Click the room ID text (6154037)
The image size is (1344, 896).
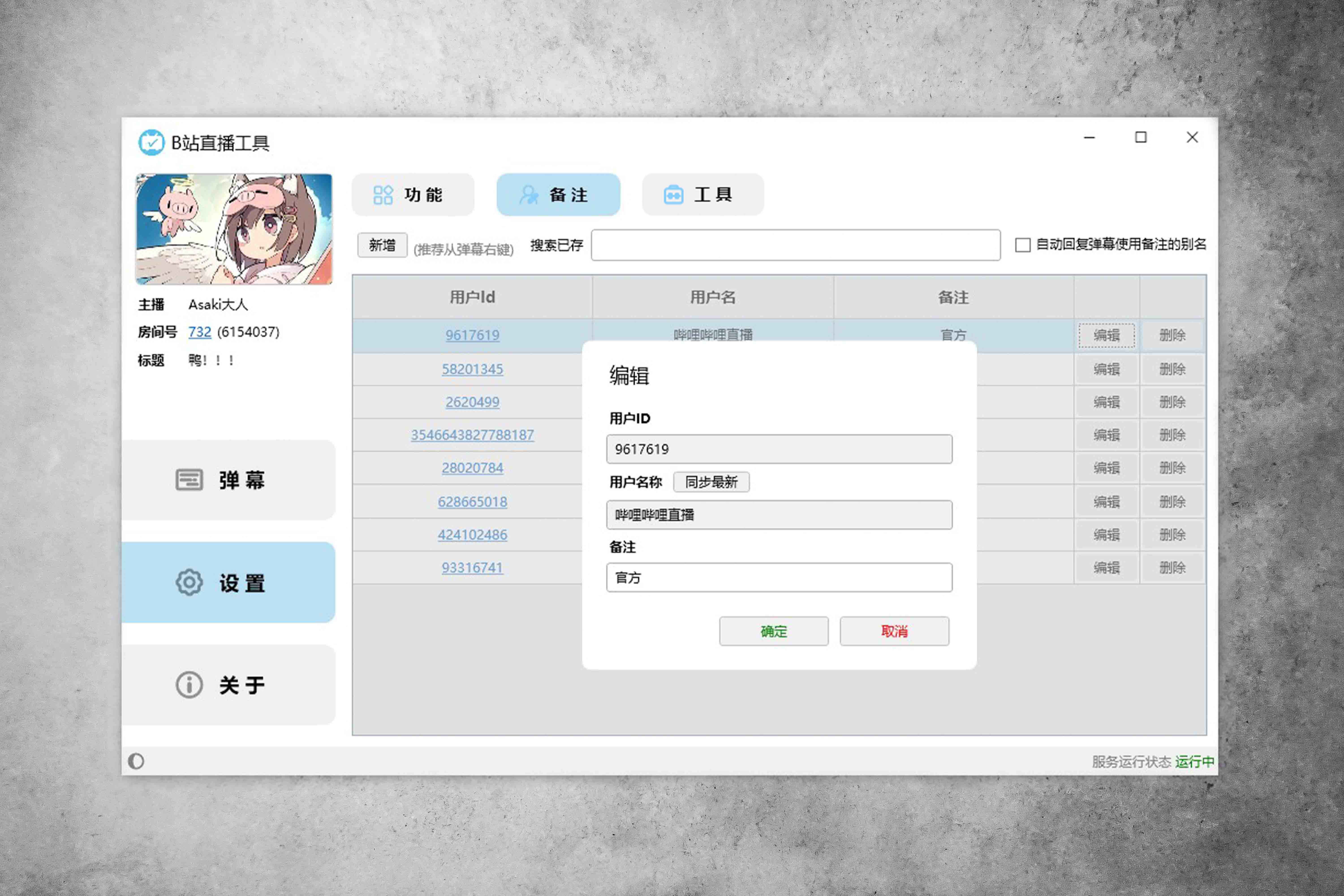[249, 332]
